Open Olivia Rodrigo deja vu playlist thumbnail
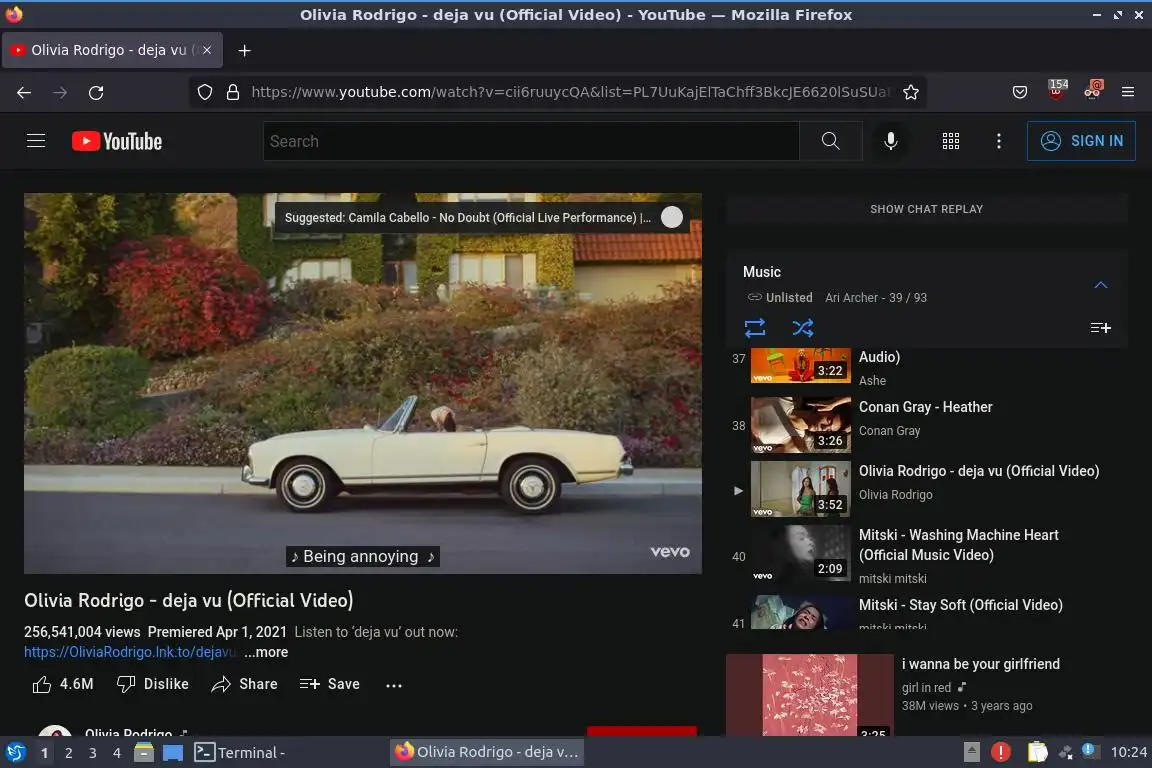 [x=800, y=489]
